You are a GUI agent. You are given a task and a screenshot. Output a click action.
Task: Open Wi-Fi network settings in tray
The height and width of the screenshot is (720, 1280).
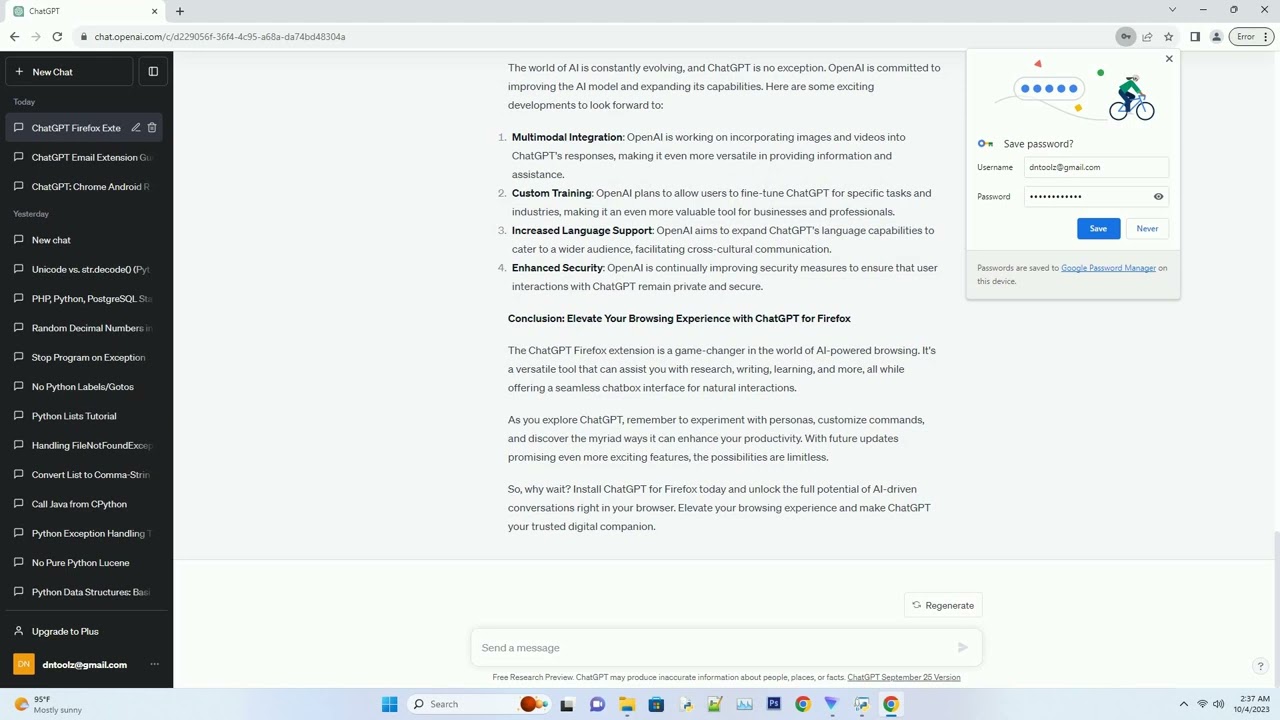coord(1202,704)
